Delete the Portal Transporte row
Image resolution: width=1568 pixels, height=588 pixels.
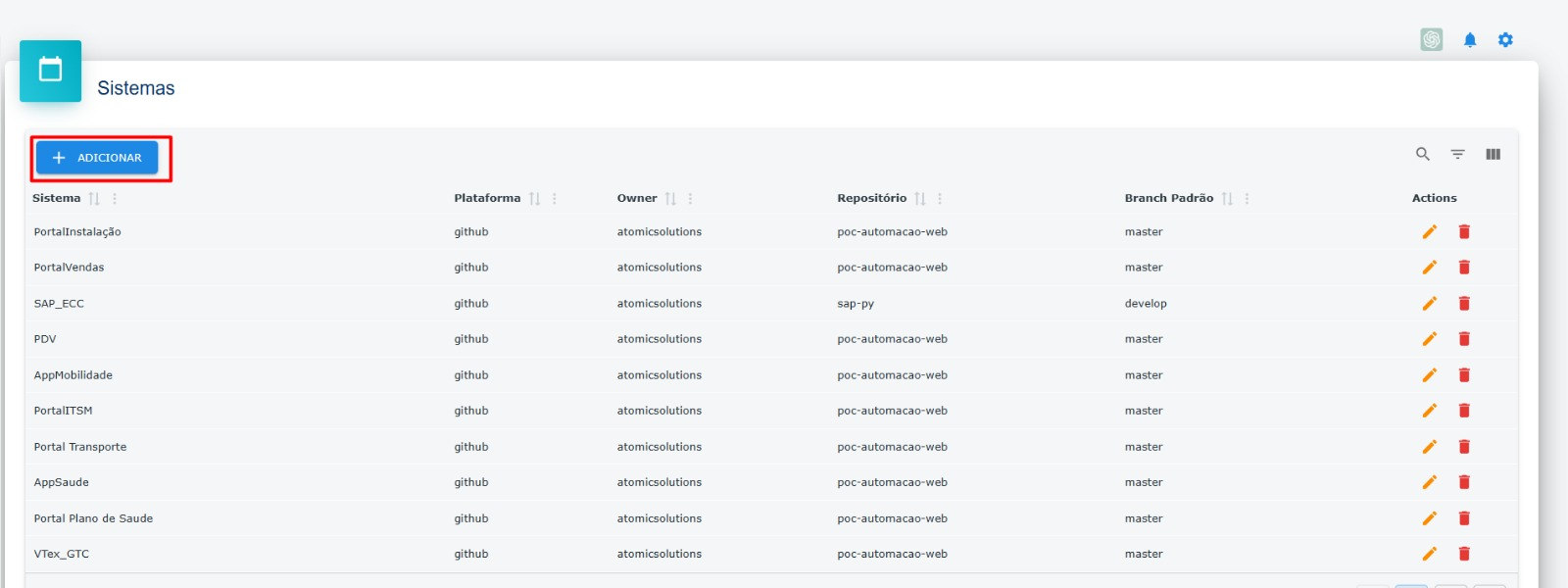1464,447
